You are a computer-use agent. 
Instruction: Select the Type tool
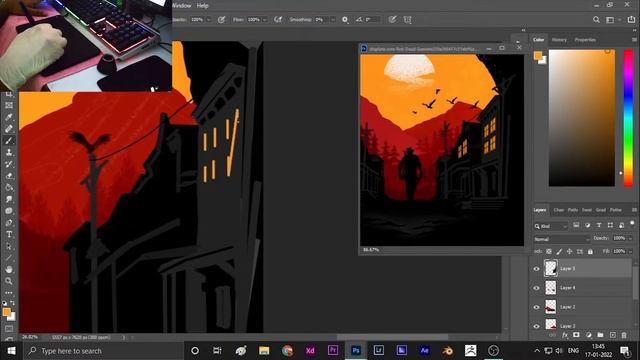click(x=9, y=235)
